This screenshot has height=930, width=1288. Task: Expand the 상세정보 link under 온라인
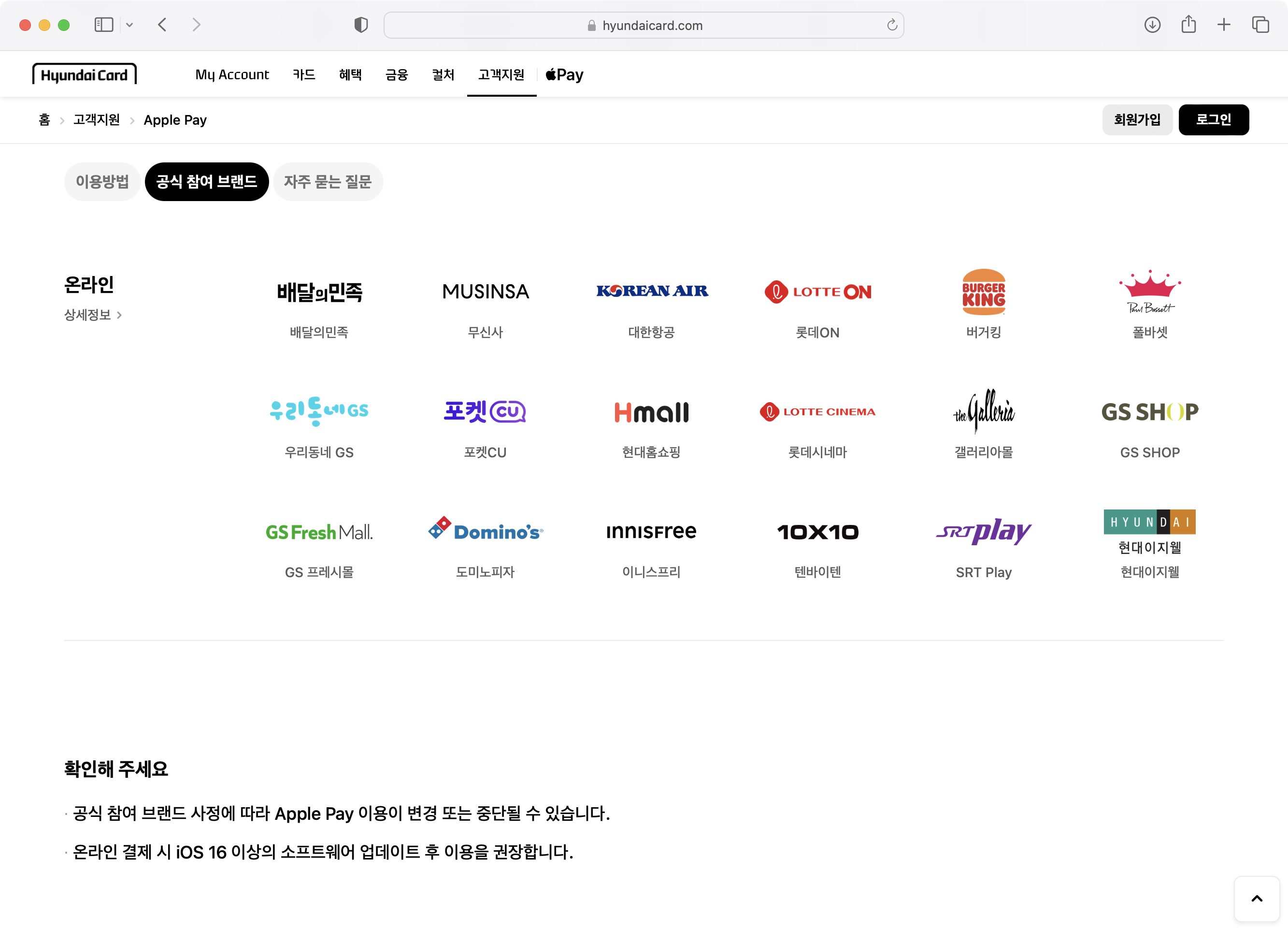click(x=93, y=315)
